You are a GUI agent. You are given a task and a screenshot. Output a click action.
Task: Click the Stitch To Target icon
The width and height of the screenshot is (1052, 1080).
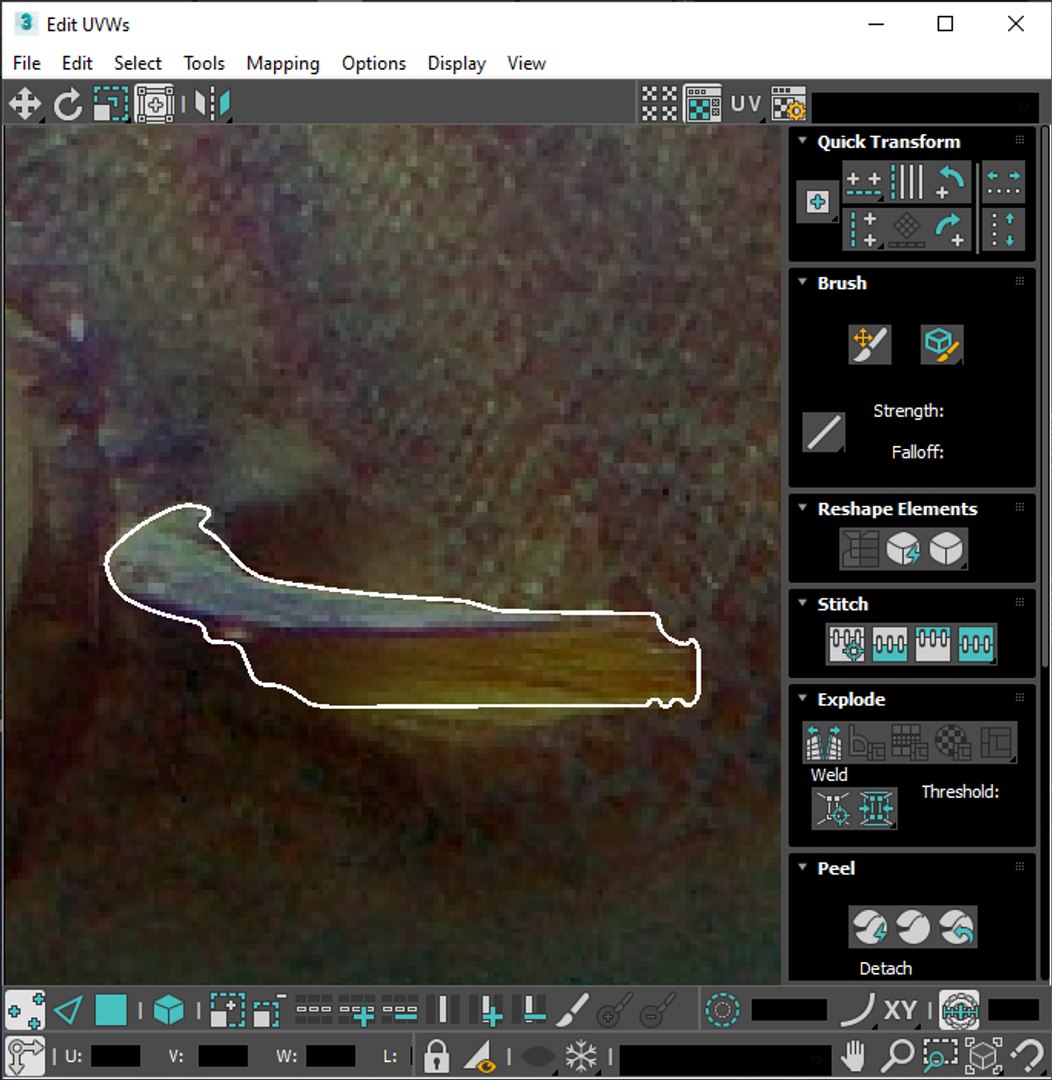pyautogui.click(x=847, y=644)
